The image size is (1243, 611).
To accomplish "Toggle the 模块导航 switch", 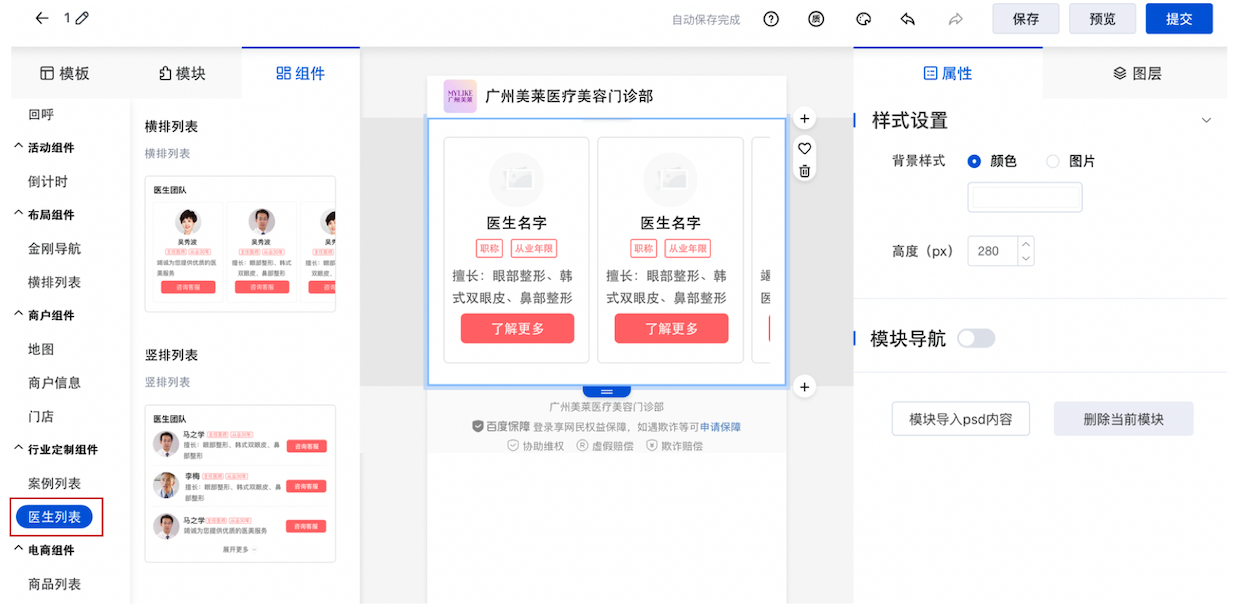I will tap(976, 339).
